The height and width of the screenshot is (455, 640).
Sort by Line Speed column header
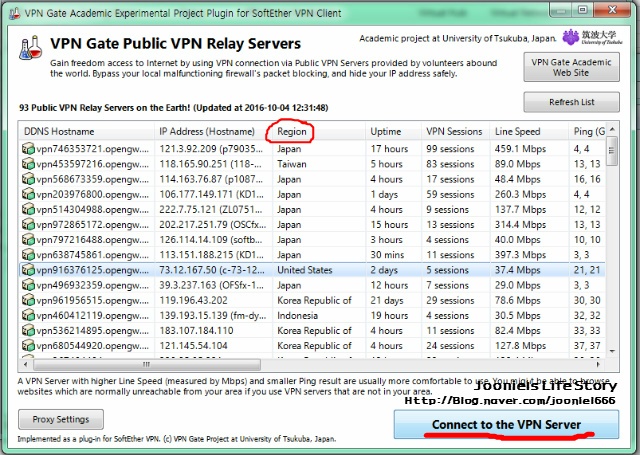pyautogui.click(x=529, y=131)
